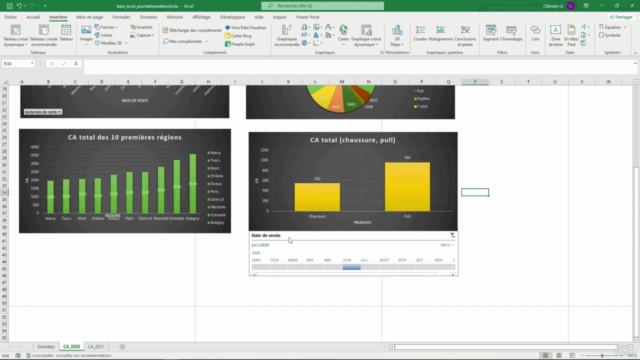Viewport: 640px width, 360px height.
Task: Undo the last action in title bar
Action: (19, 6)
